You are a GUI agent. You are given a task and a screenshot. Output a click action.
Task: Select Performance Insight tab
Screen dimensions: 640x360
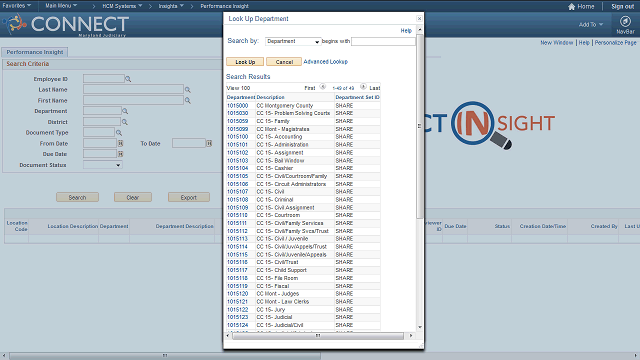coord(35,52)
